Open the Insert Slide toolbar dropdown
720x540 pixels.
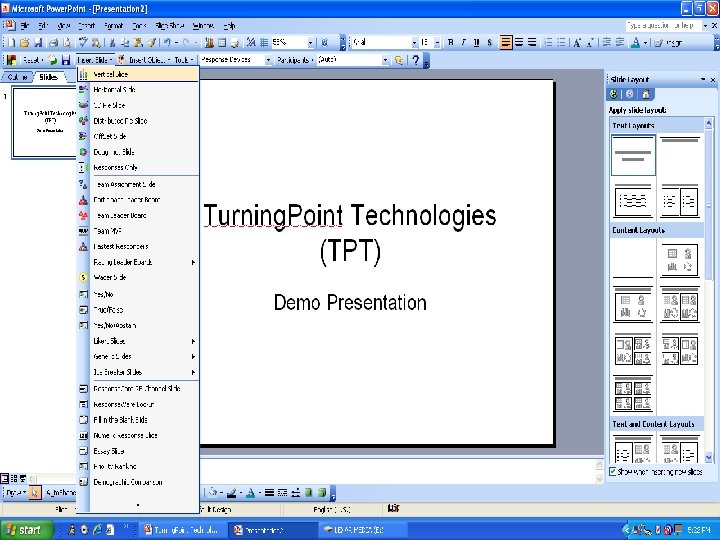click(x=95, y=60)
